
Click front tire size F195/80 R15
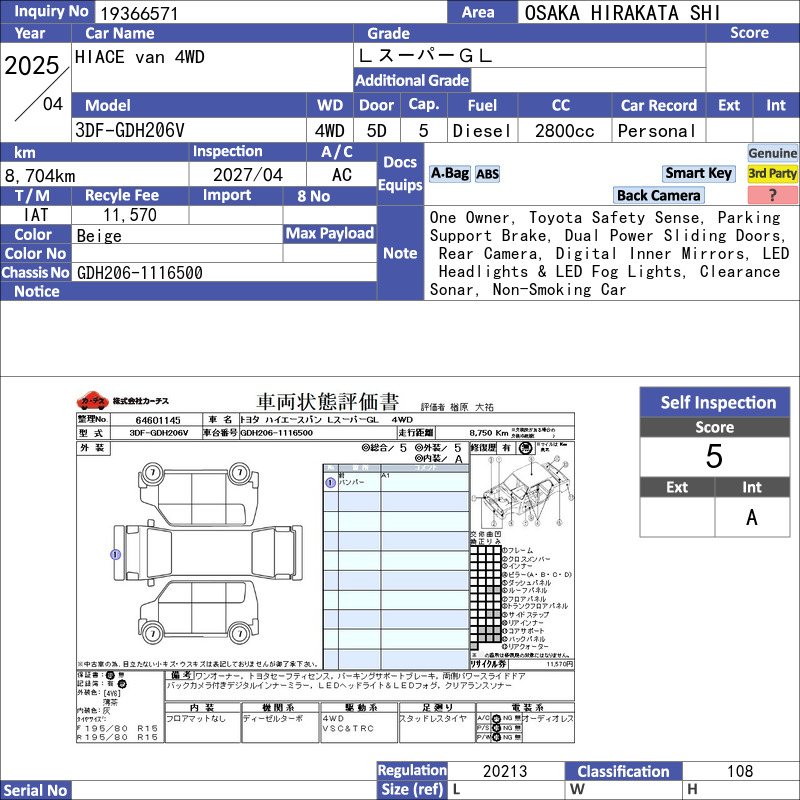pyautogui.click(x=117, y=729)
